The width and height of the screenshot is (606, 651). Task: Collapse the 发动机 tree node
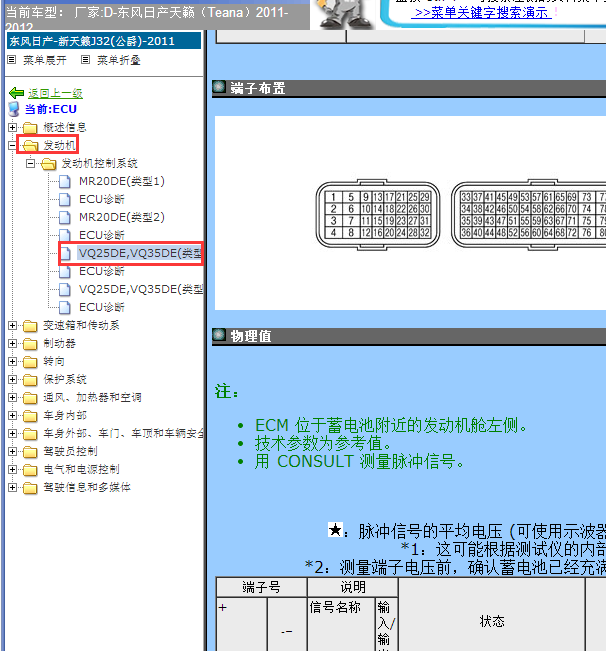tap(12, 145)
